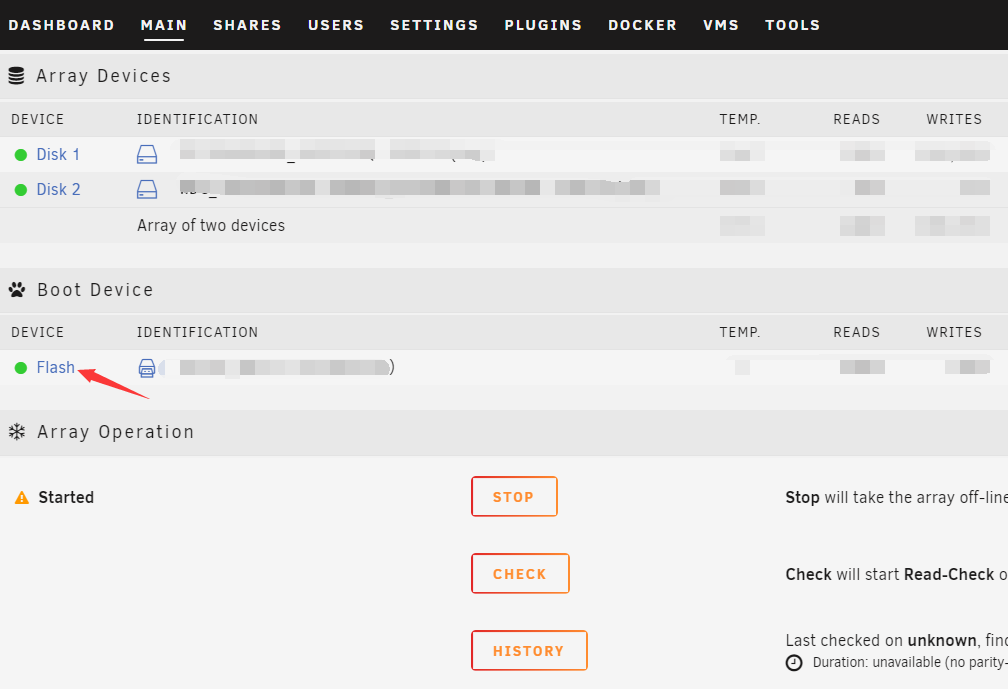1008x689 pixels.
Task: Open the Disk 1 link
Action: pos(58,154)
